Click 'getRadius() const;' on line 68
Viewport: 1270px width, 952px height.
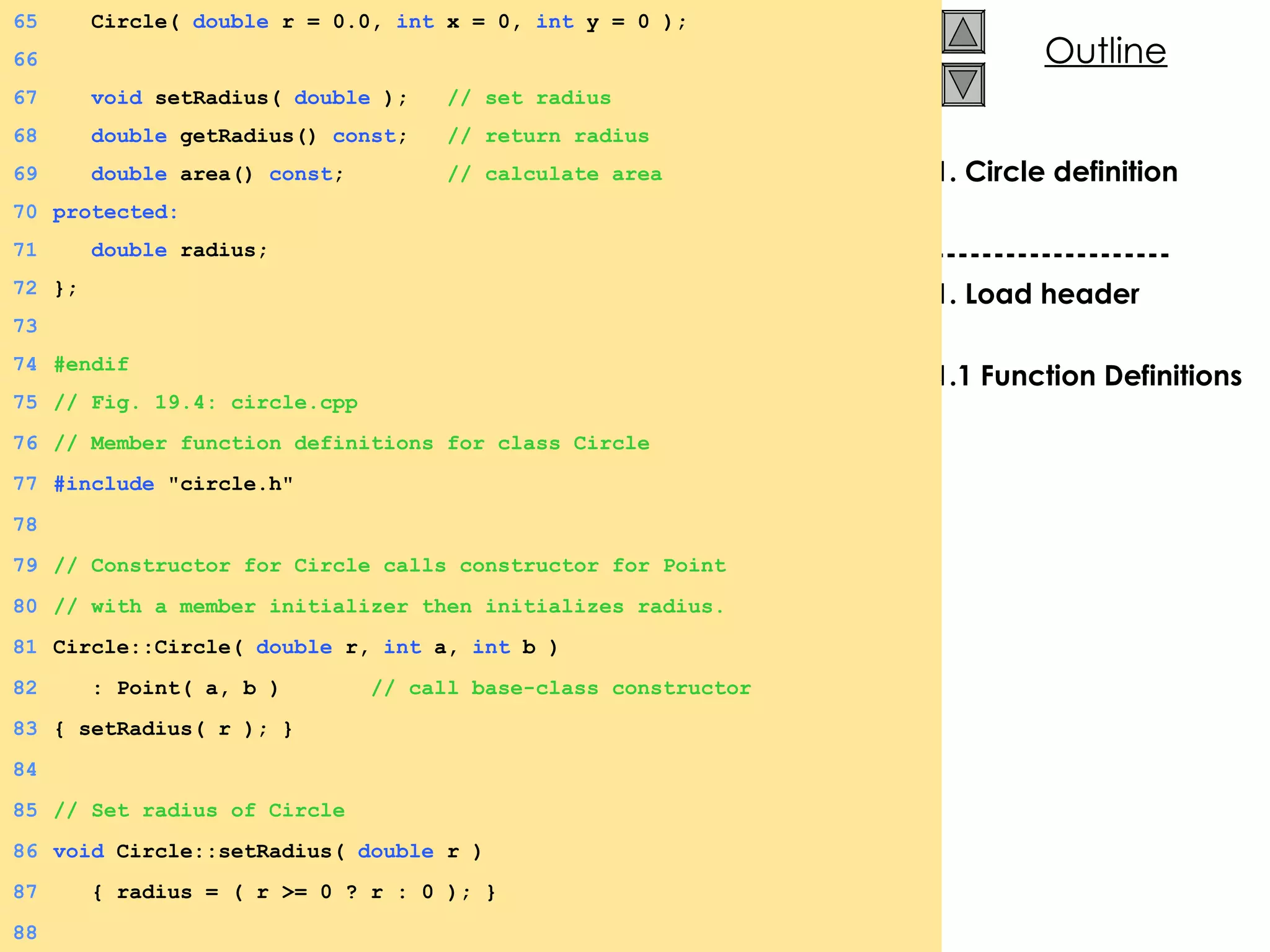point(293,136)
